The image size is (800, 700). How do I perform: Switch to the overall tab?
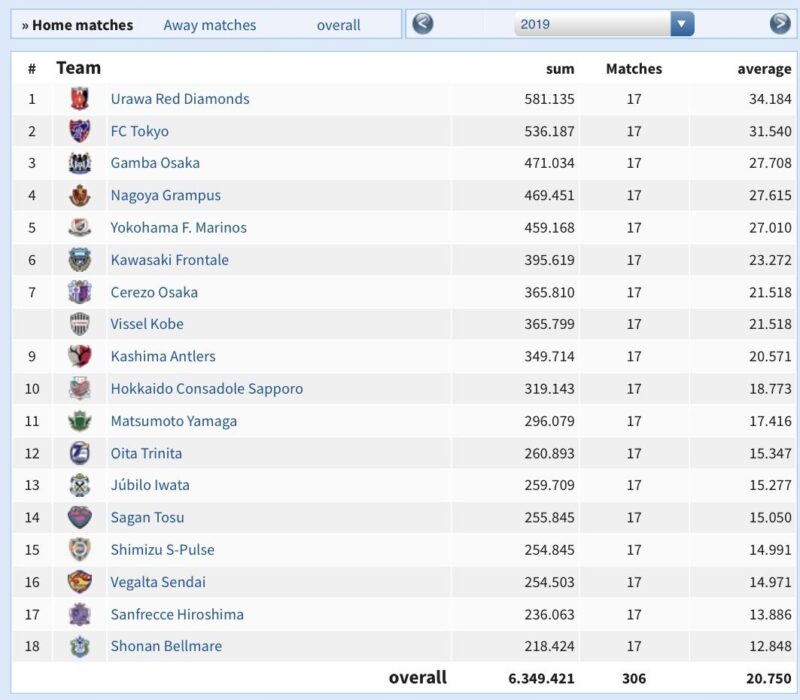coord(338,25)
